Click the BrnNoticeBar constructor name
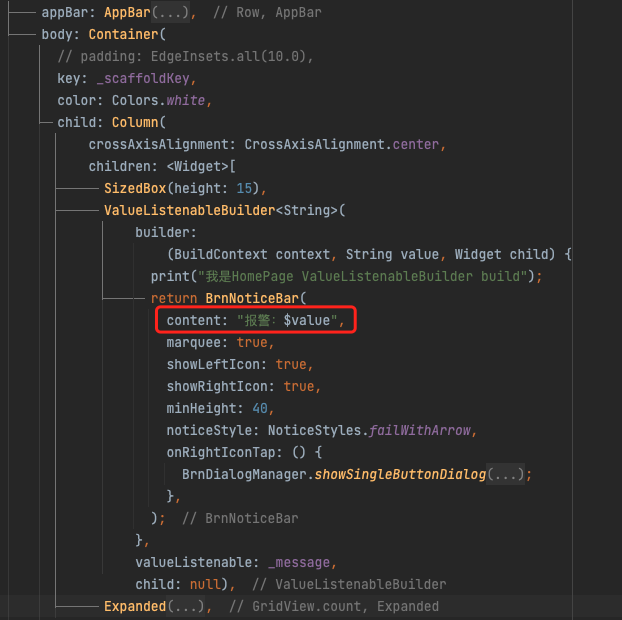 click(x=252, y=298)
